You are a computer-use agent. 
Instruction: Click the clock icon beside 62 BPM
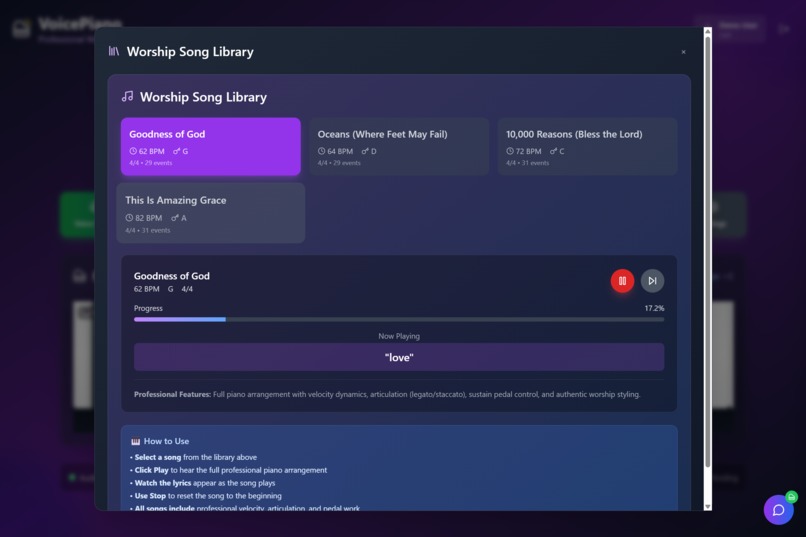(x=133, y=151)
